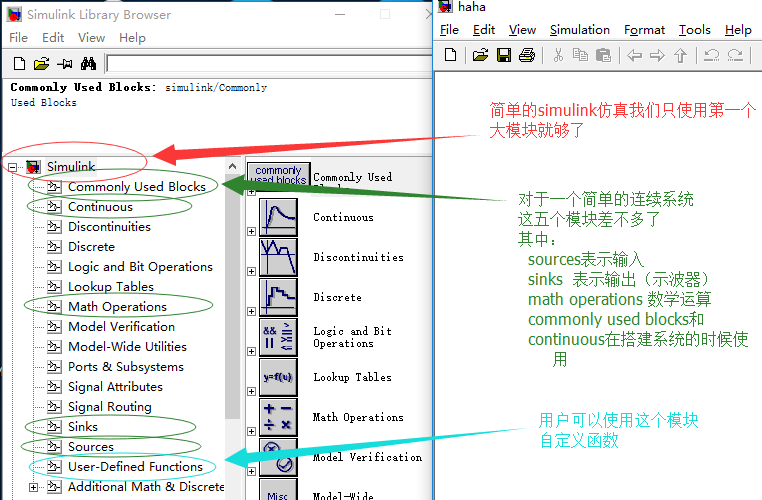Select Commonly Used Blocks in library tree
This screenshot has width=762, height=500.
[x=137, y=187]
